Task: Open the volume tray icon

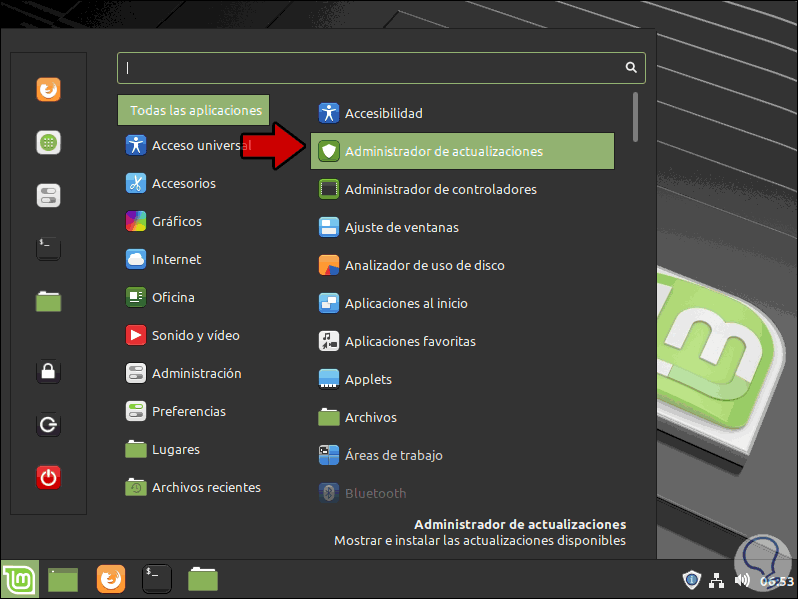Action: click(742, 580)
